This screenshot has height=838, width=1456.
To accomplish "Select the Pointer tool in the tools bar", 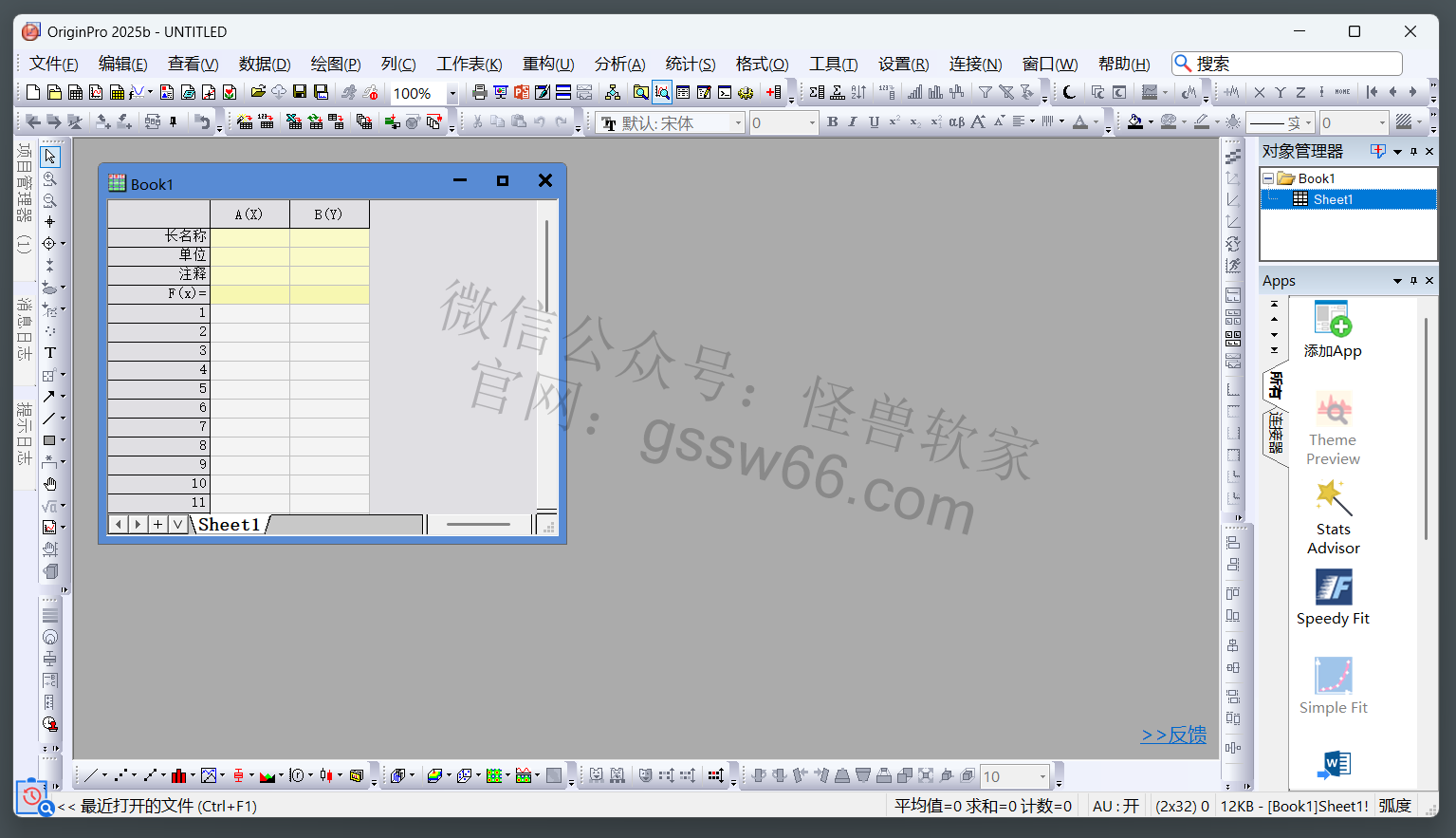I will pos(50,157).
